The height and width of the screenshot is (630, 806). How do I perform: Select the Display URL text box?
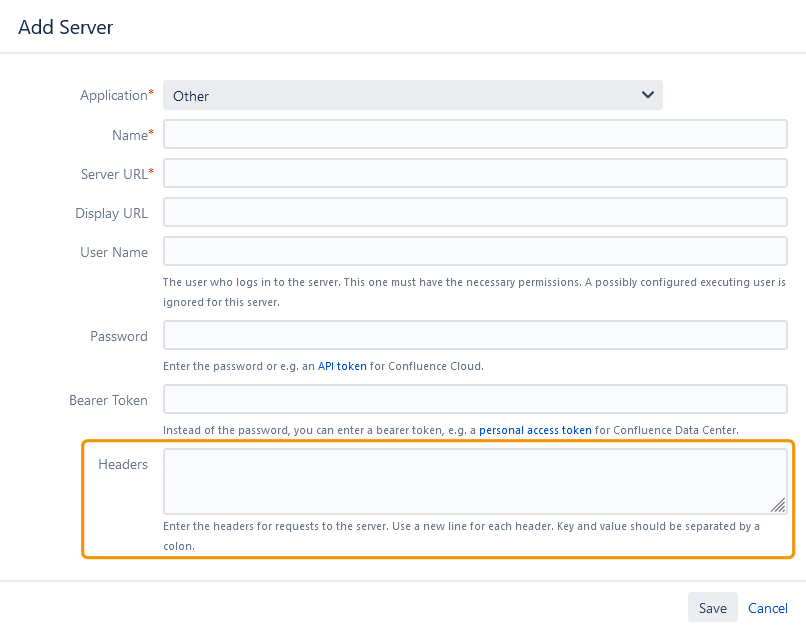click(475, 212)
